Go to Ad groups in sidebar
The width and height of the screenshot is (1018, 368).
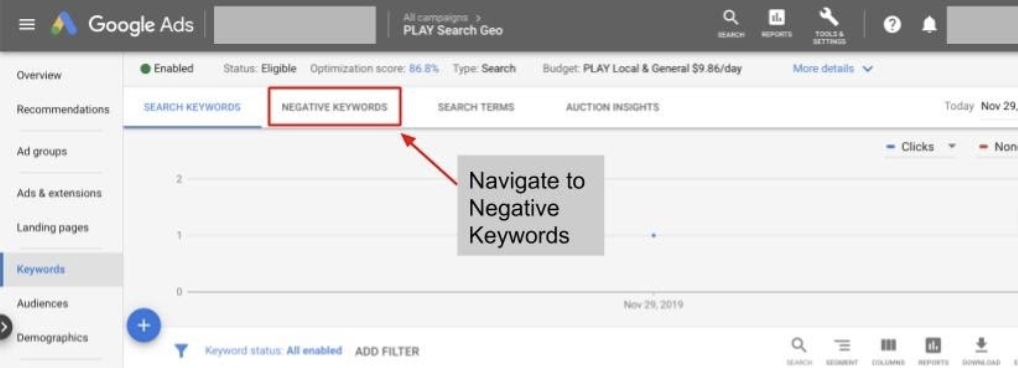click(42, 151)
